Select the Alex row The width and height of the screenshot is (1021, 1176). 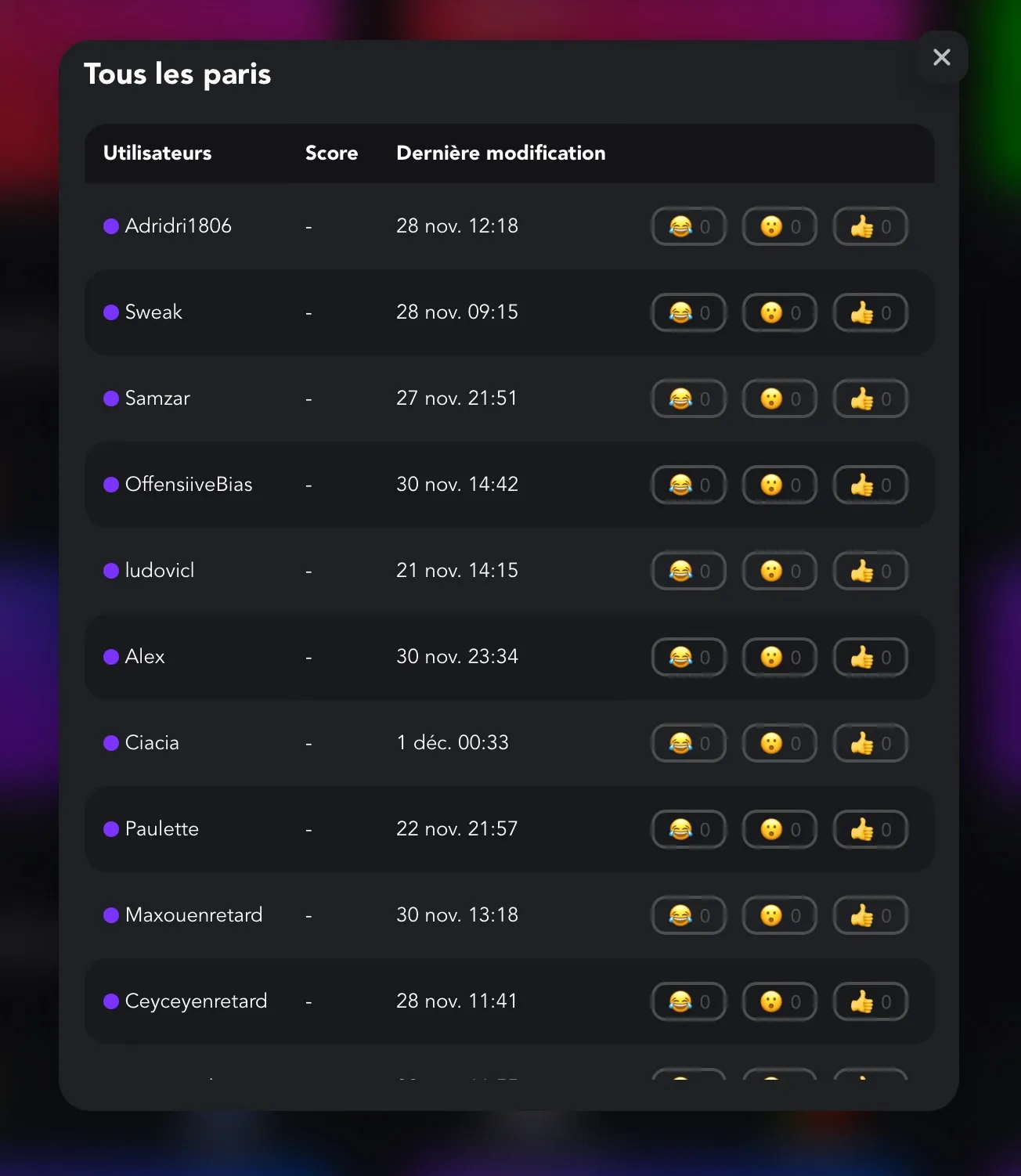[510, 657]
